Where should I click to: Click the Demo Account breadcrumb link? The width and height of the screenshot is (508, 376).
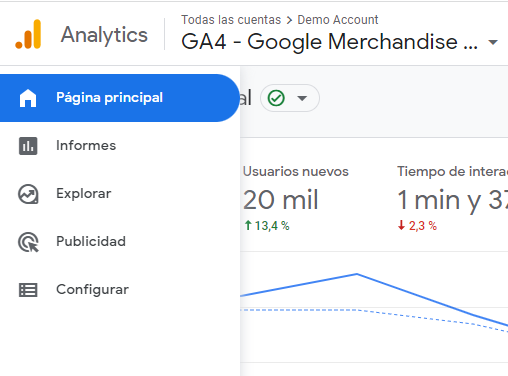click(338, 20)
